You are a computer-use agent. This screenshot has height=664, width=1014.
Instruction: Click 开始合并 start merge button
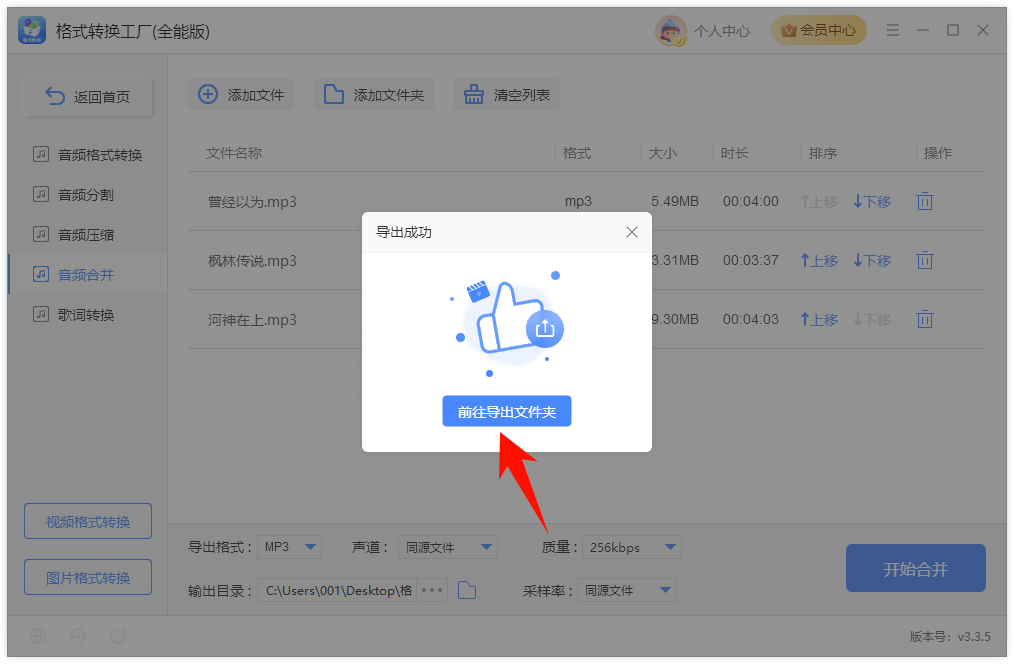[916, 568]
